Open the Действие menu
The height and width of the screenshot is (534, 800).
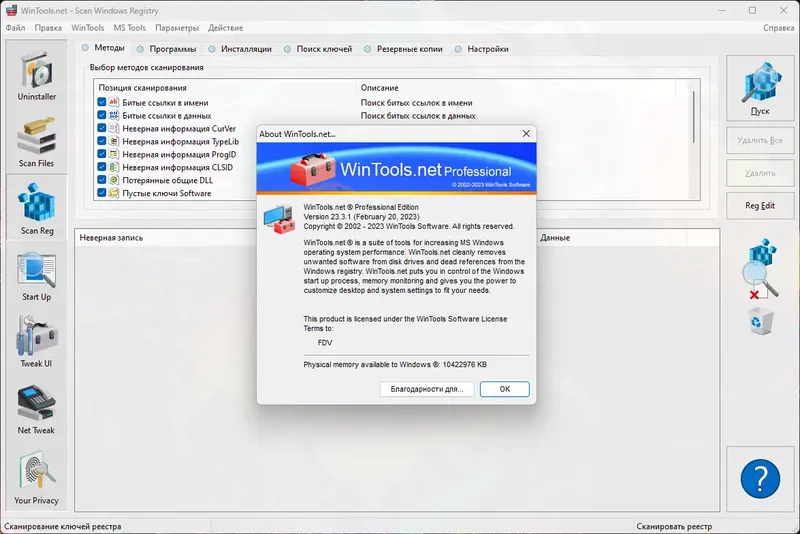(225, 28)
